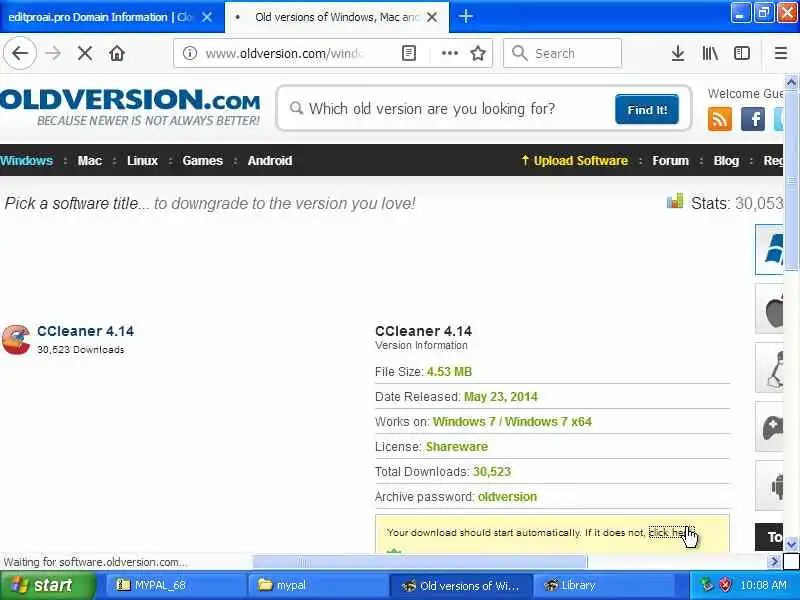Click the '4.53 MB' file size value

click(449, 372)
